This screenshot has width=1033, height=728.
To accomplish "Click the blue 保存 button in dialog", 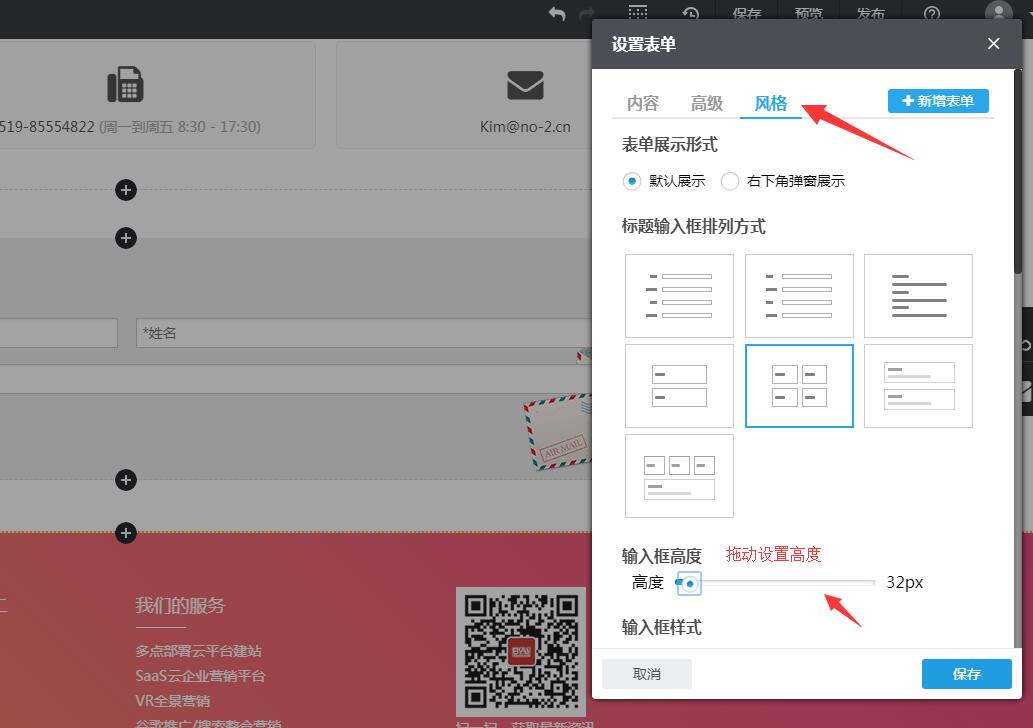I will pos(966,674).
